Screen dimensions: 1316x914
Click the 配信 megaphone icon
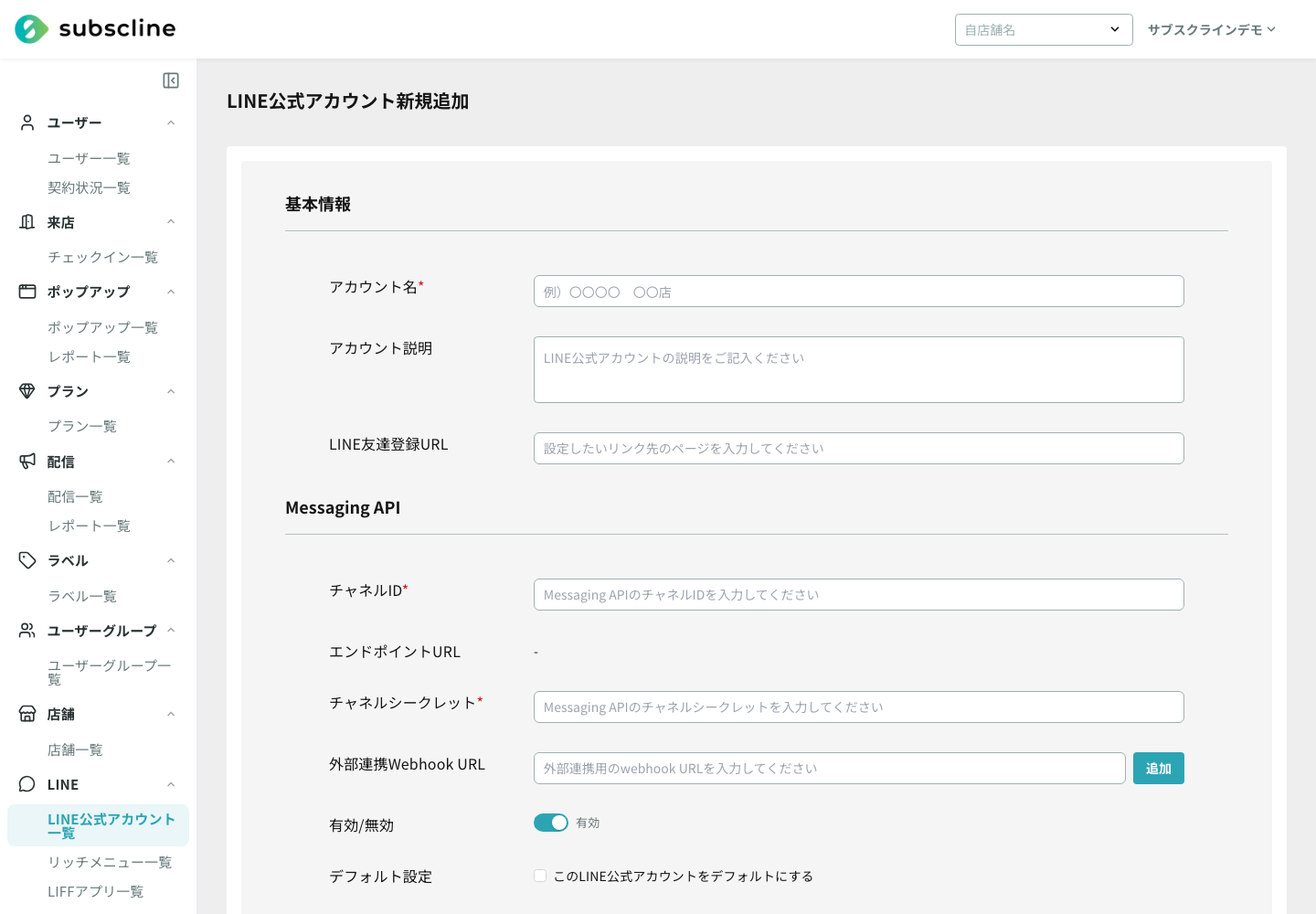[27, 462]
